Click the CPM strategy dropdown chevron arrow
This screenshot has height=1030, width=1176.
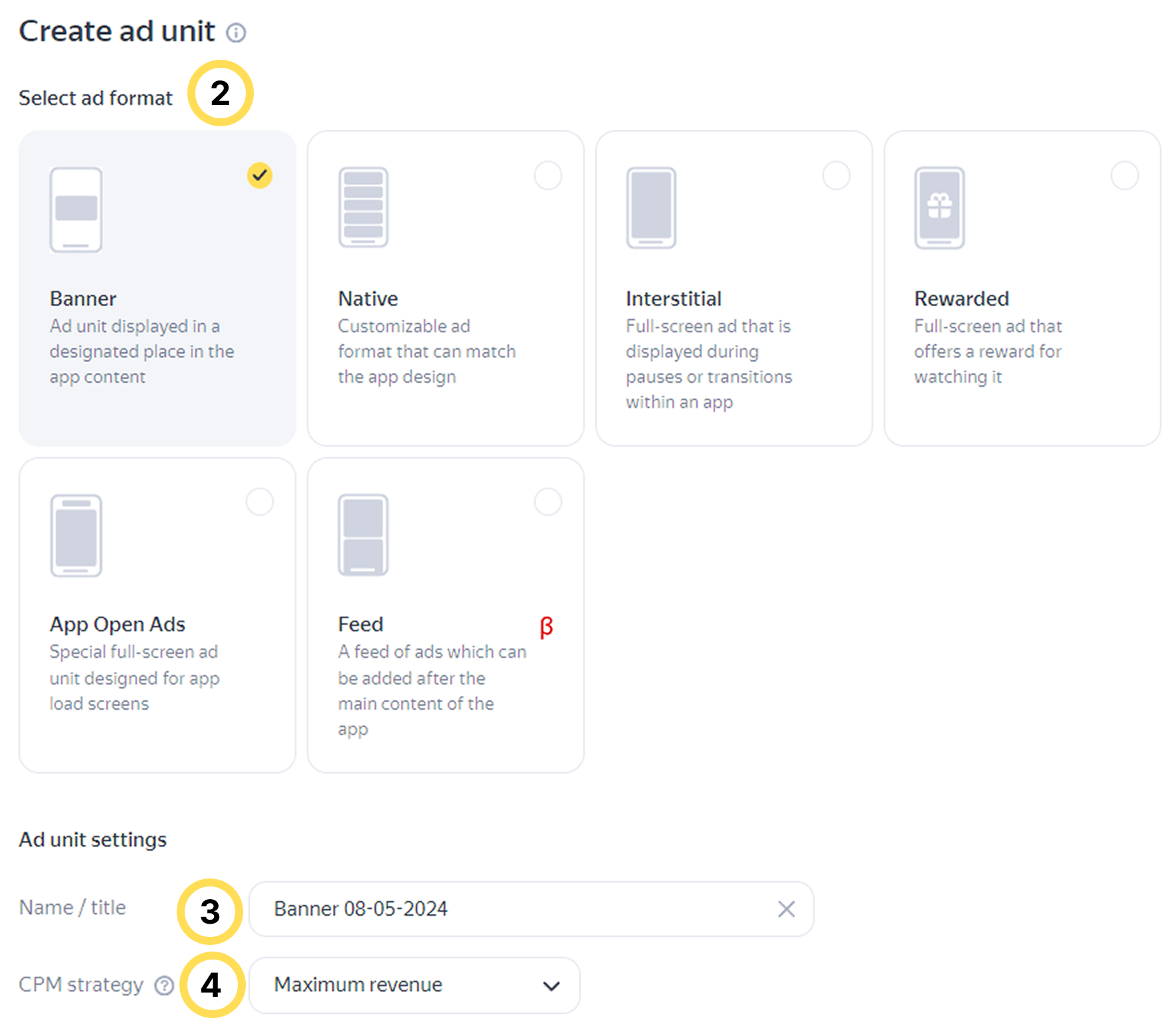551,985
